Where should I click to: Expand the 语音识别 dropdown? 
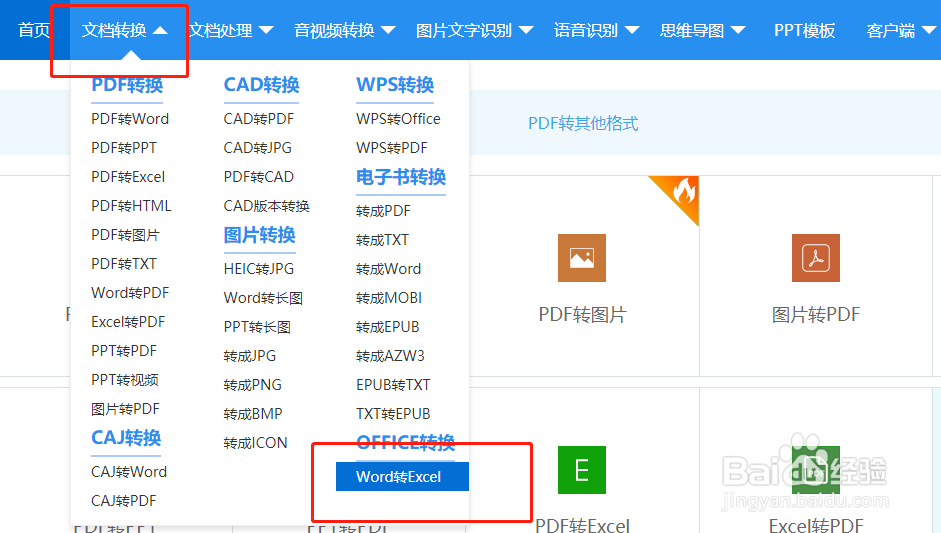597,30
